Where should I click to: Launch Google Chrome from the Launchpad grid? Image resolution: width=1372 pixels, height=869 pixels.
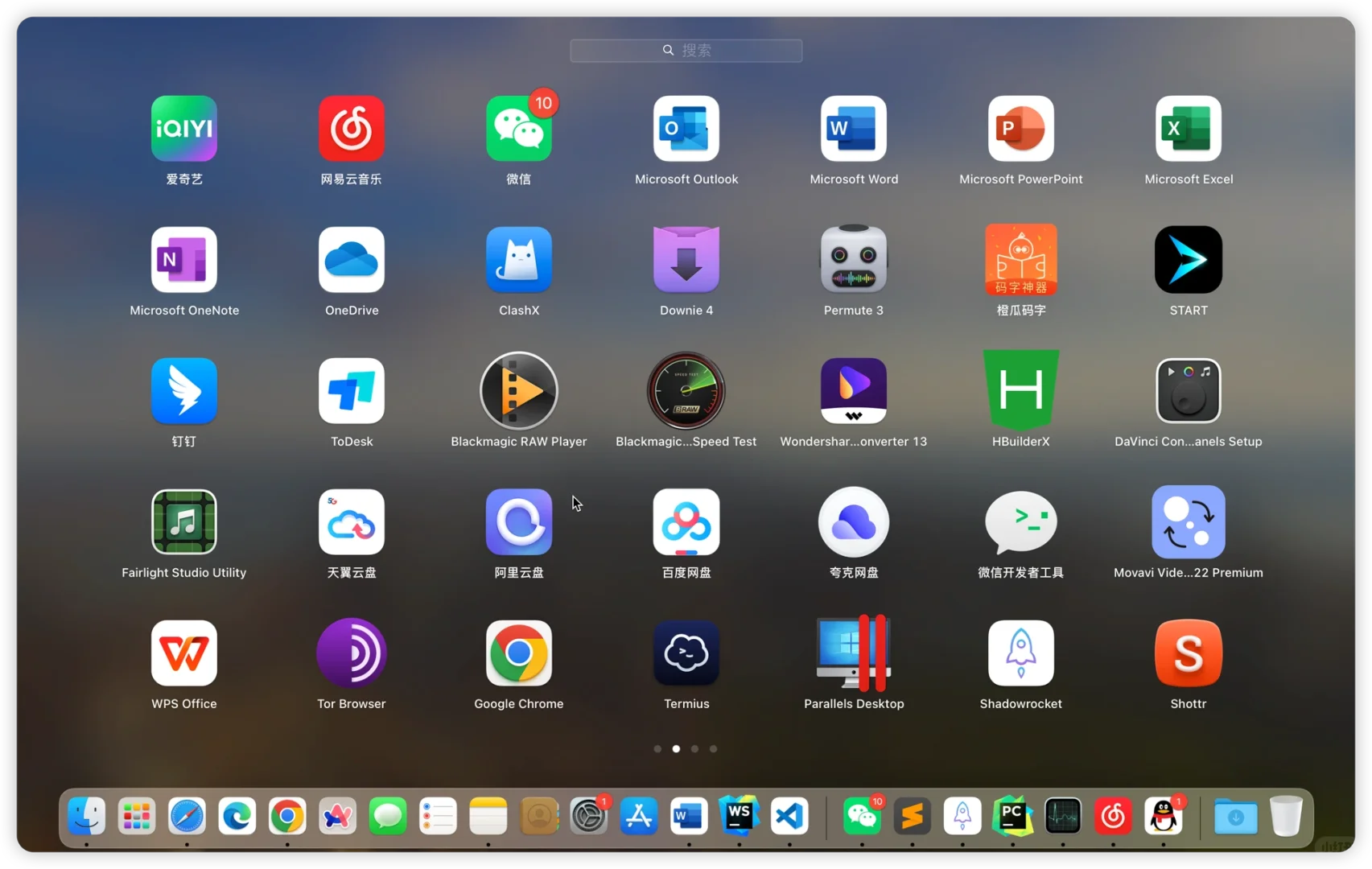click(519, 653)
